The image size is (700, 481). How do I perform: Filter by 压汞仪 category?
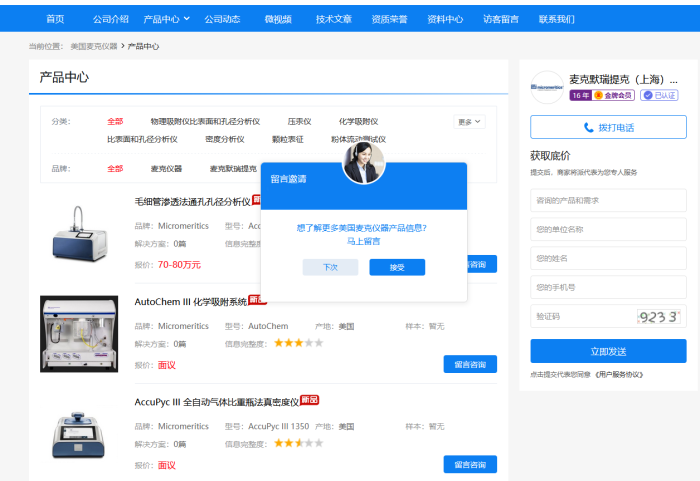299,122
